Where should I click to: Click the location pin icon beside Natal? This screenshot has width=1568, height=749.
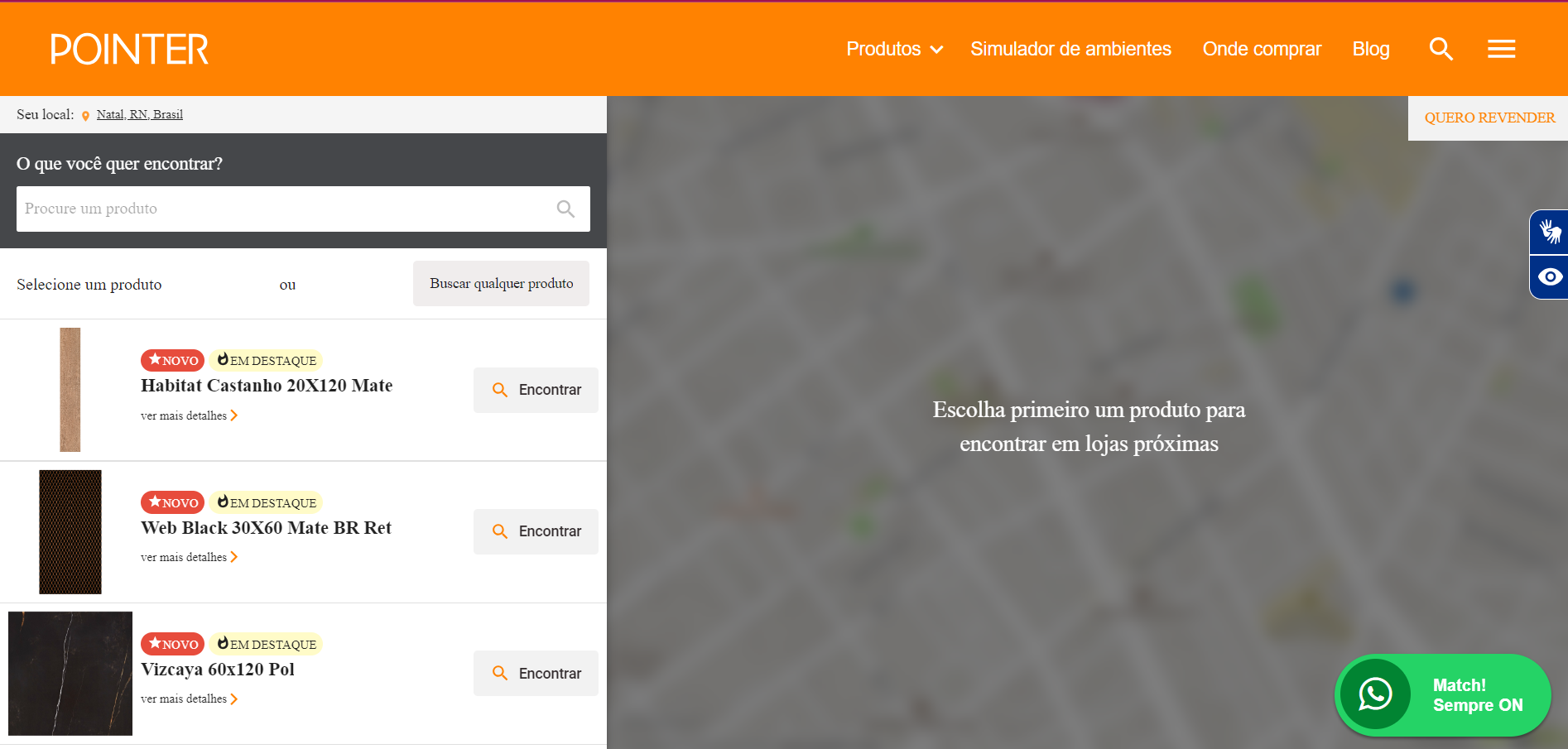(x=85, y=116)
